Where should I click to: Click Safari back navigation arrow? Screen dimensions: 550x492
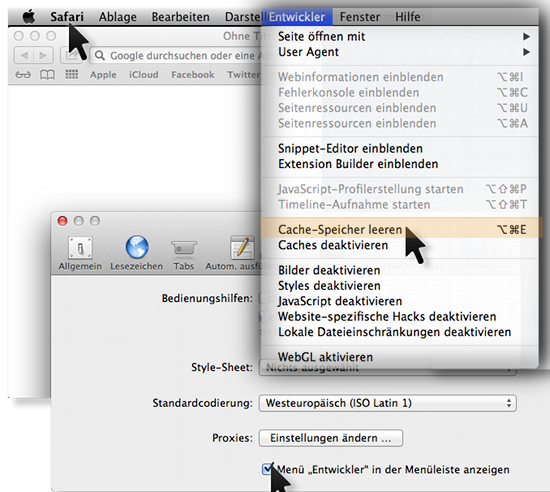(x=24, y=55)
